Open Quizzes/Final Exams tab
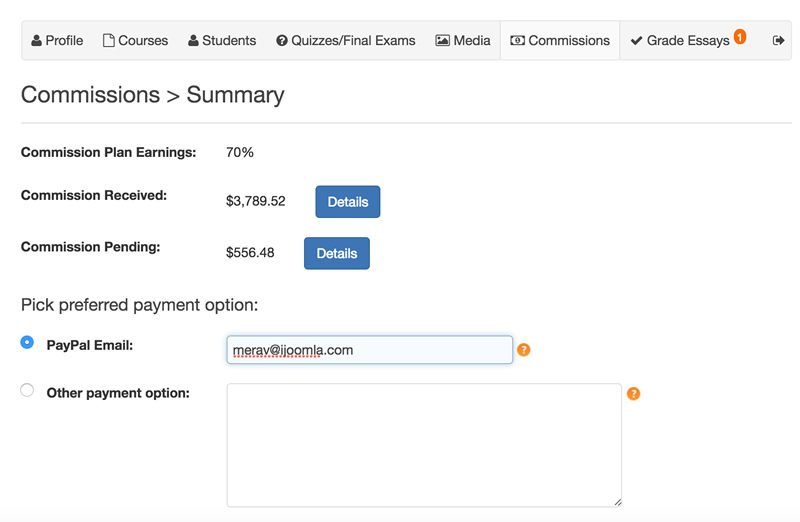Screen dimensions: 800x522 pos(346,40)
